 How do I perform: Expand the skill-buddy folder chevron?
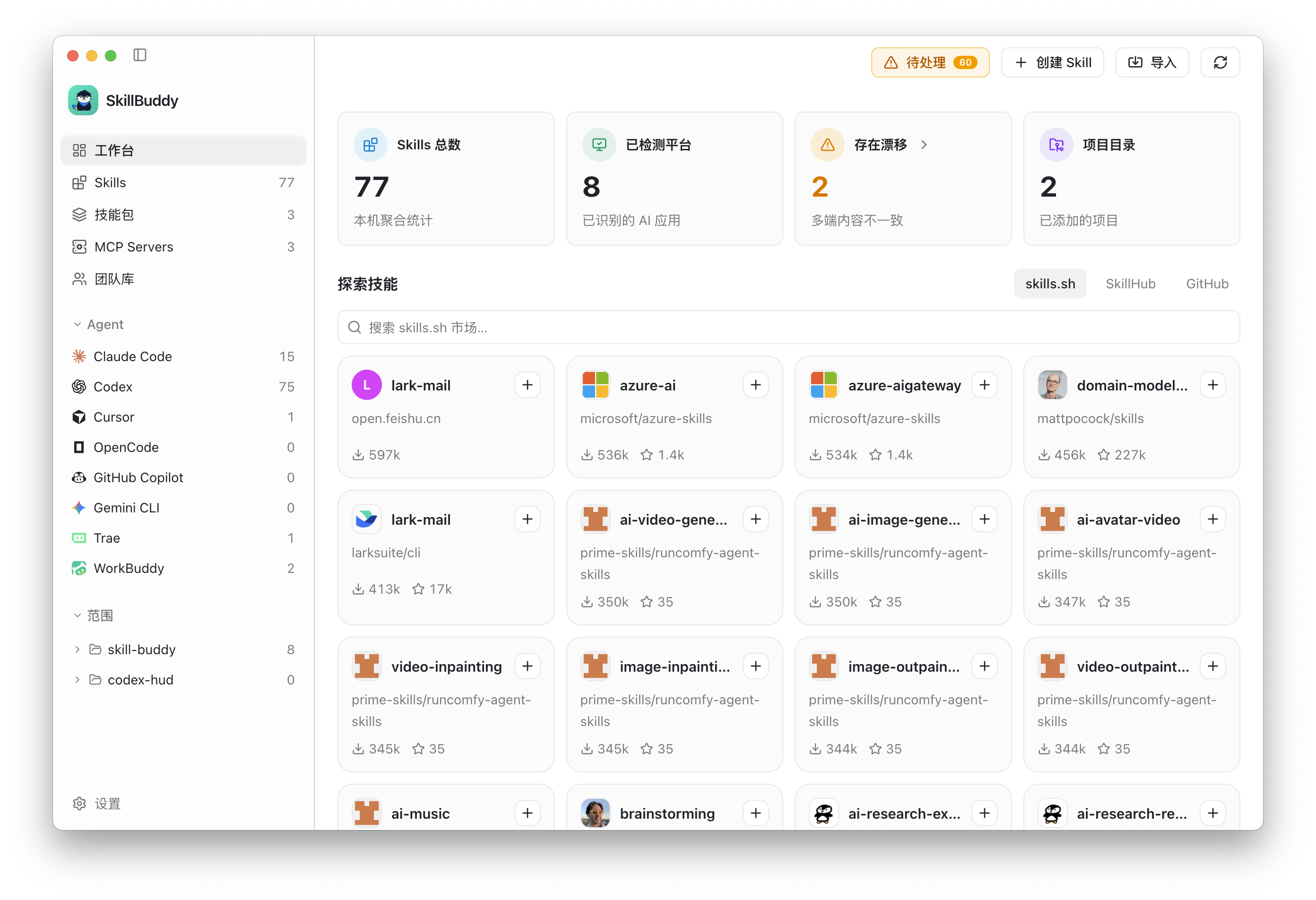point(77,649)
